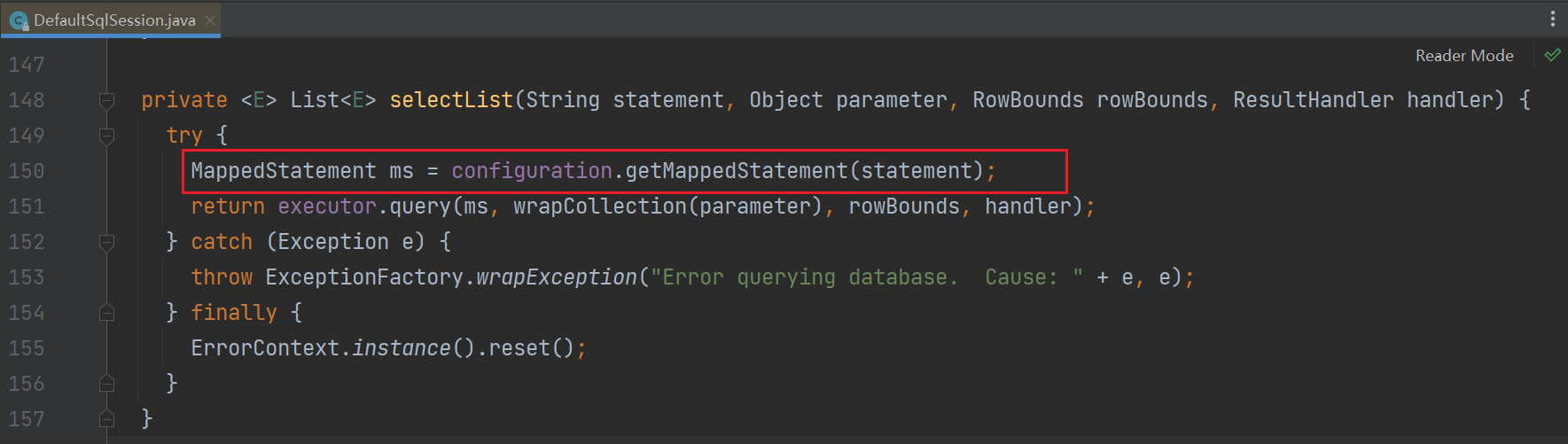The image size is (1568, 444).
Task: Click the getMappedStatement method call
Action: (x=736, y=171)
